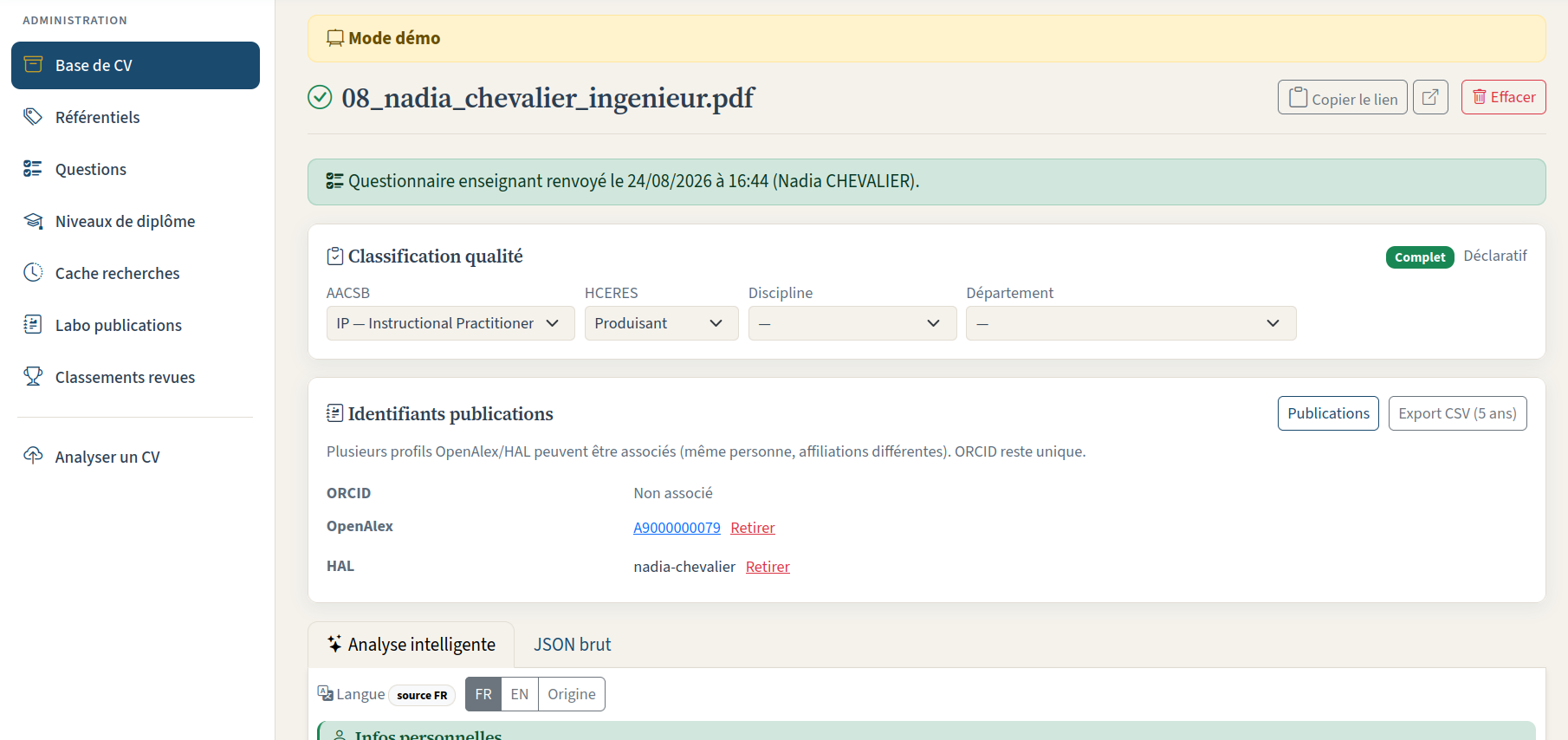This screenshot has width=1568, height=740.
Task: Click the questionnaire banner list icon
Action: (x=335, y=181)
